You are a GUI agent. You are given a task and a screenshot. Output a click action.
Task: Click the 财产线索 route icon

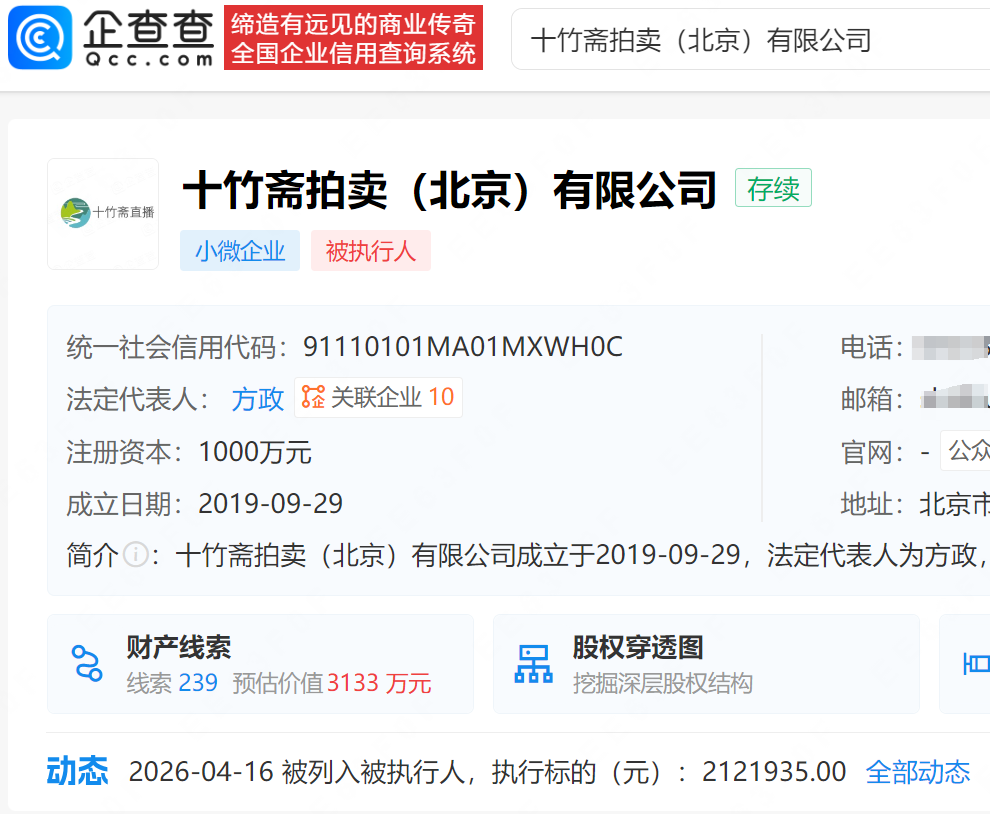coord(87,664)
